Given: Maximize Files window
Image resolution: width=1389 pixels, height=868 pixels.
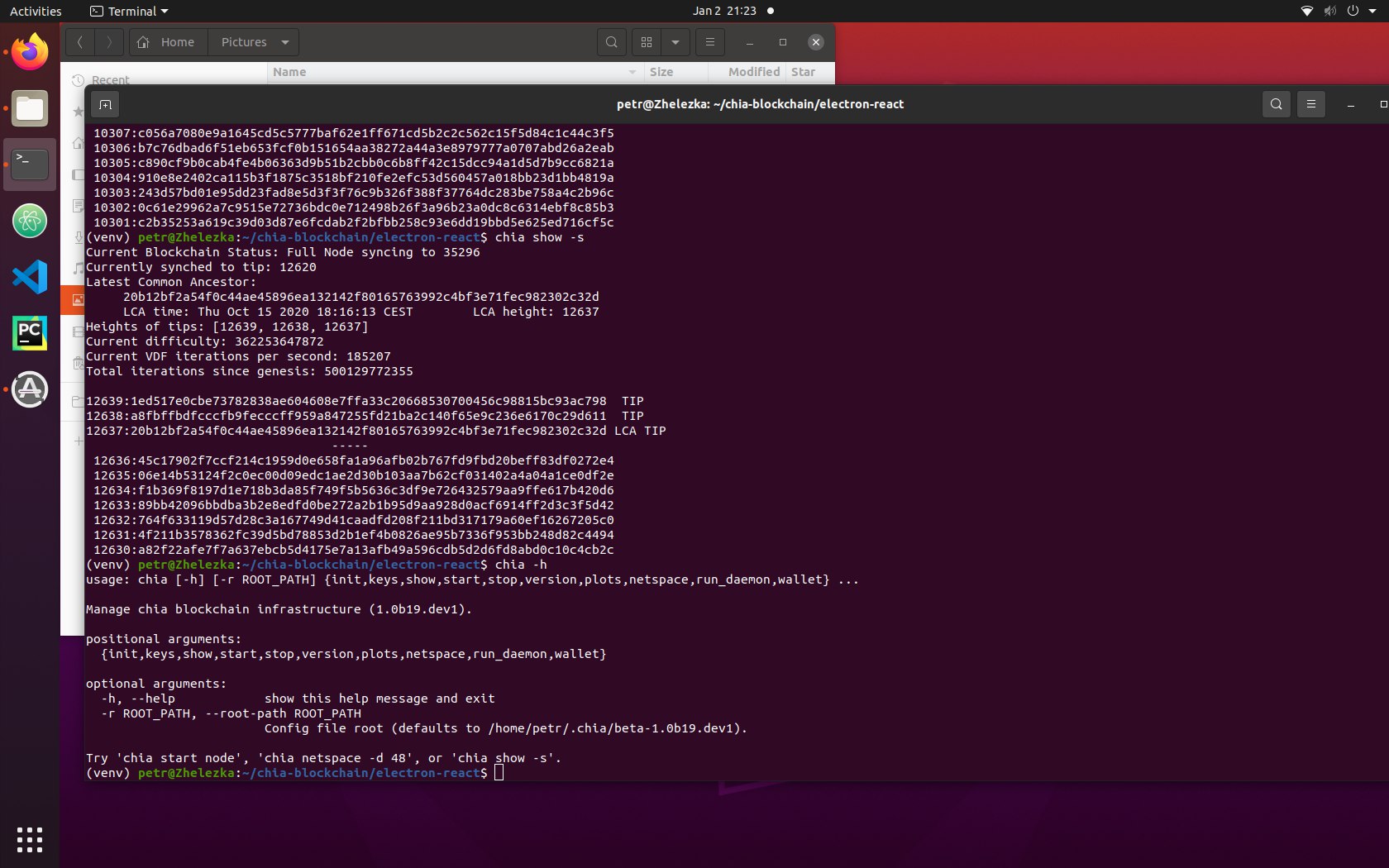Looking at the screenshot, I should (x=782, y=42).
